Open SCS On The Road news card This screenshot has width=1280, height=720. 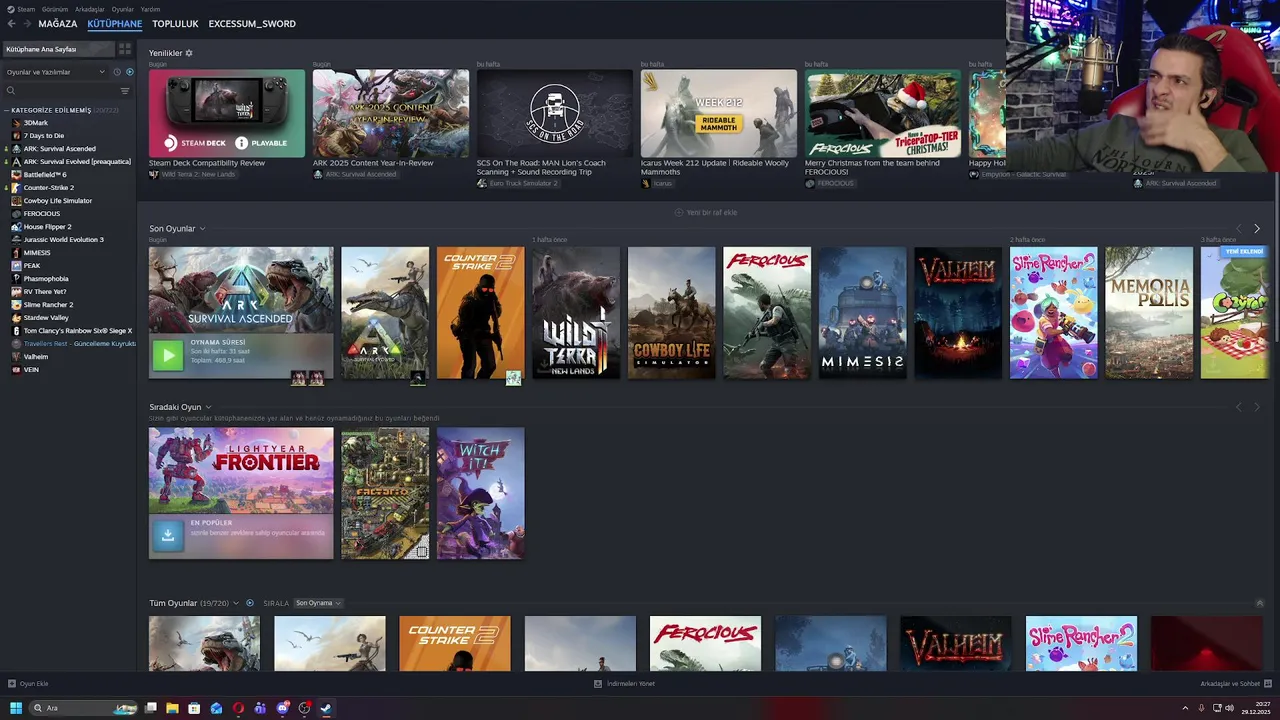point(555,113)
